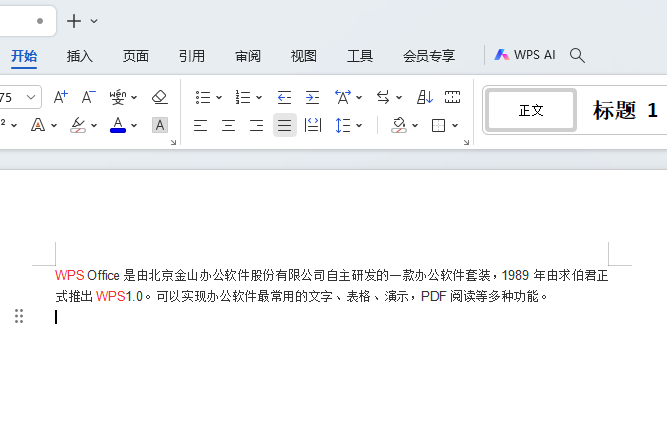
Task: Open the 视图 tab
Action: [304, 56]
